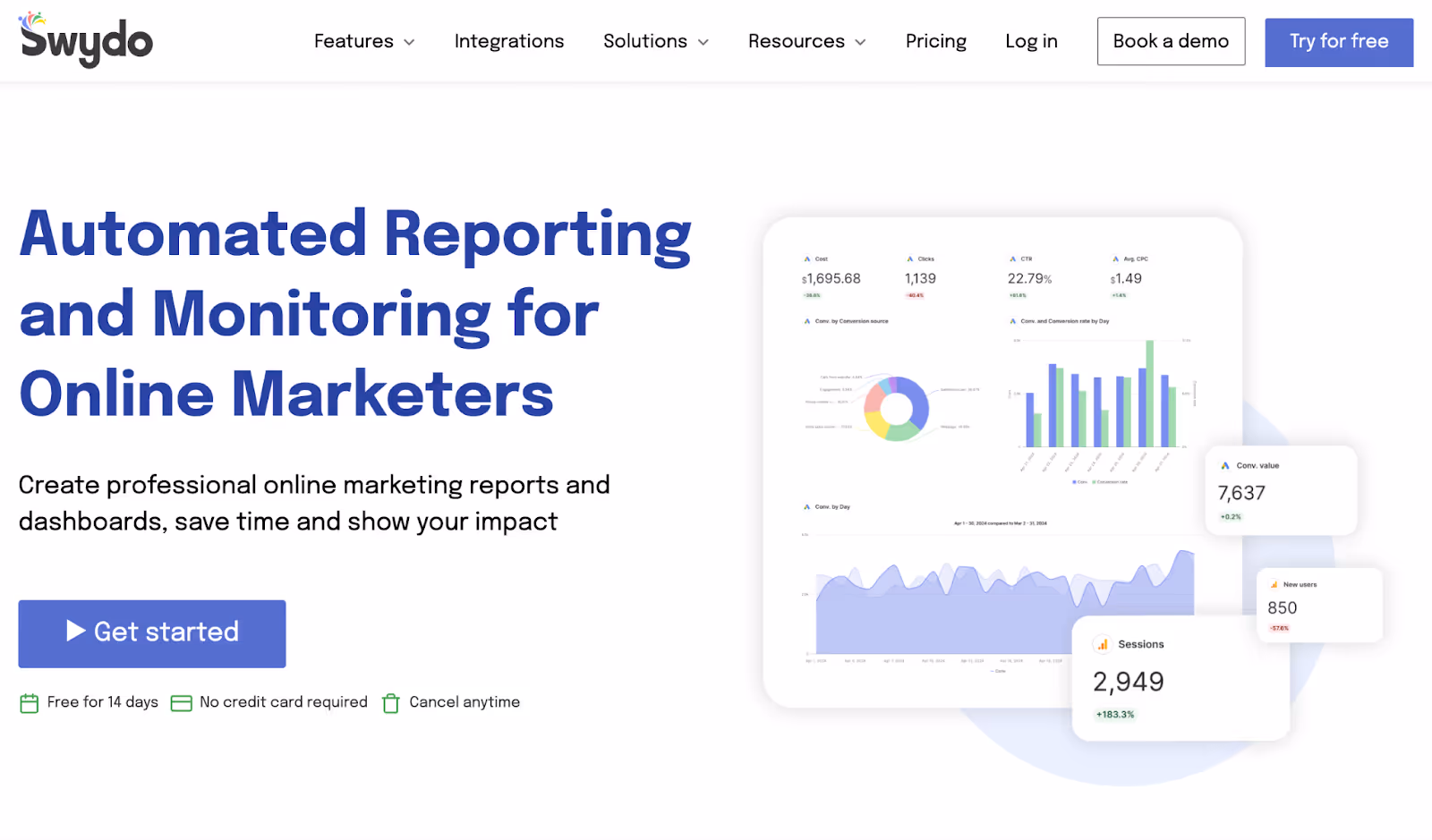
Task: Click the Google Ads icon beside Conv. by Day
Action: point(807,507)
